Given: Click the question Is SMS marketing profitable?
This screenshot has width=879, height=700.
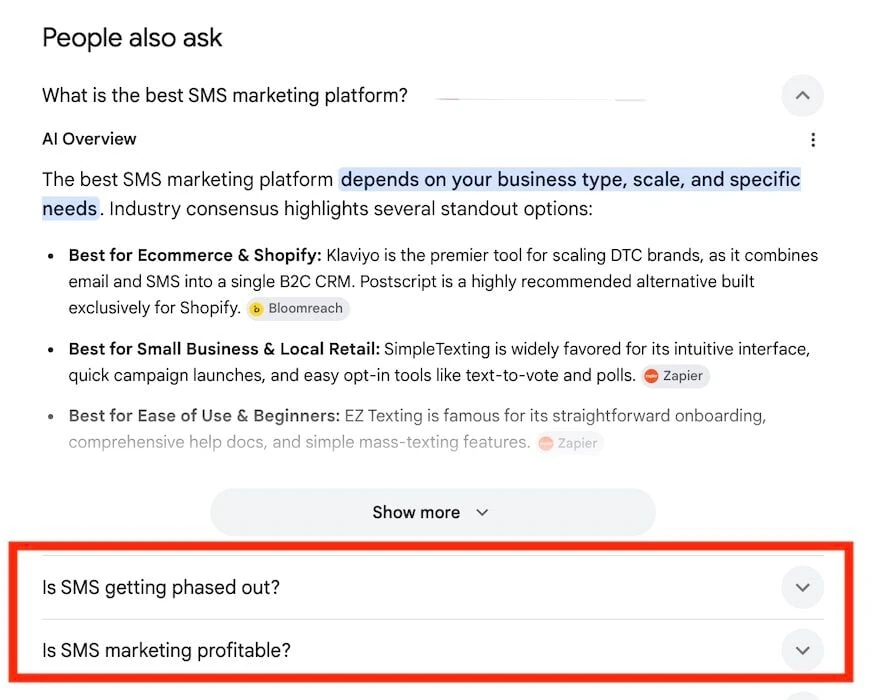Looking at the screenshot, I should tap(166, 650).
